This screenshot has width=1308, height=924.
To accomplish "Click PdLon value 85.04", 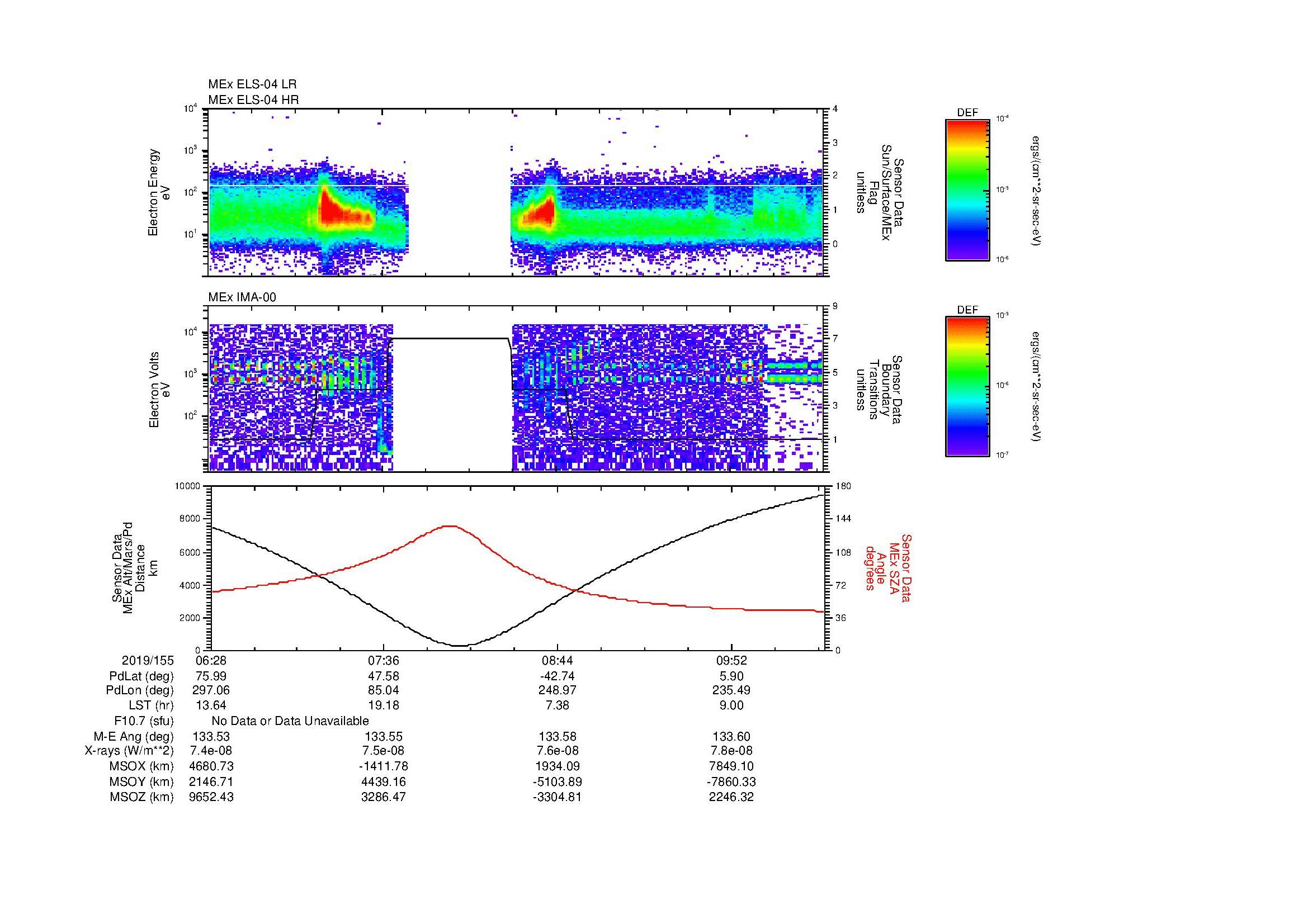I will (384, 690).
